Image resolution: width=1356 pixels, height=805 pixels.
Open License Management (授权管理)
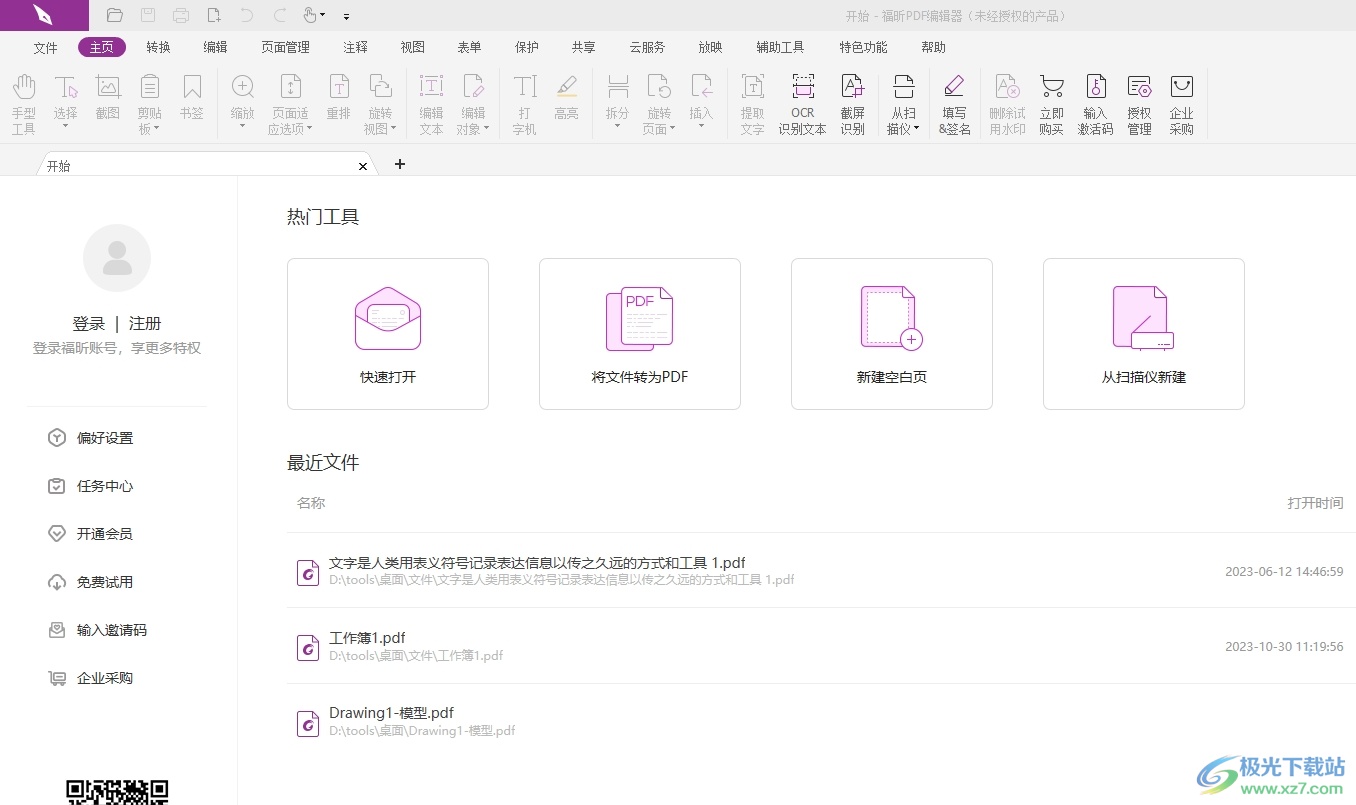click(1139, 104)
